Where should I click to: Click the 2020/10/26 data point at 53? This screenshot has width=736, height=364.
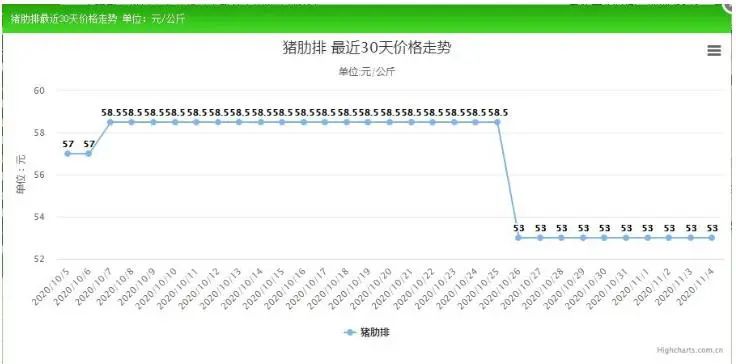518,238
